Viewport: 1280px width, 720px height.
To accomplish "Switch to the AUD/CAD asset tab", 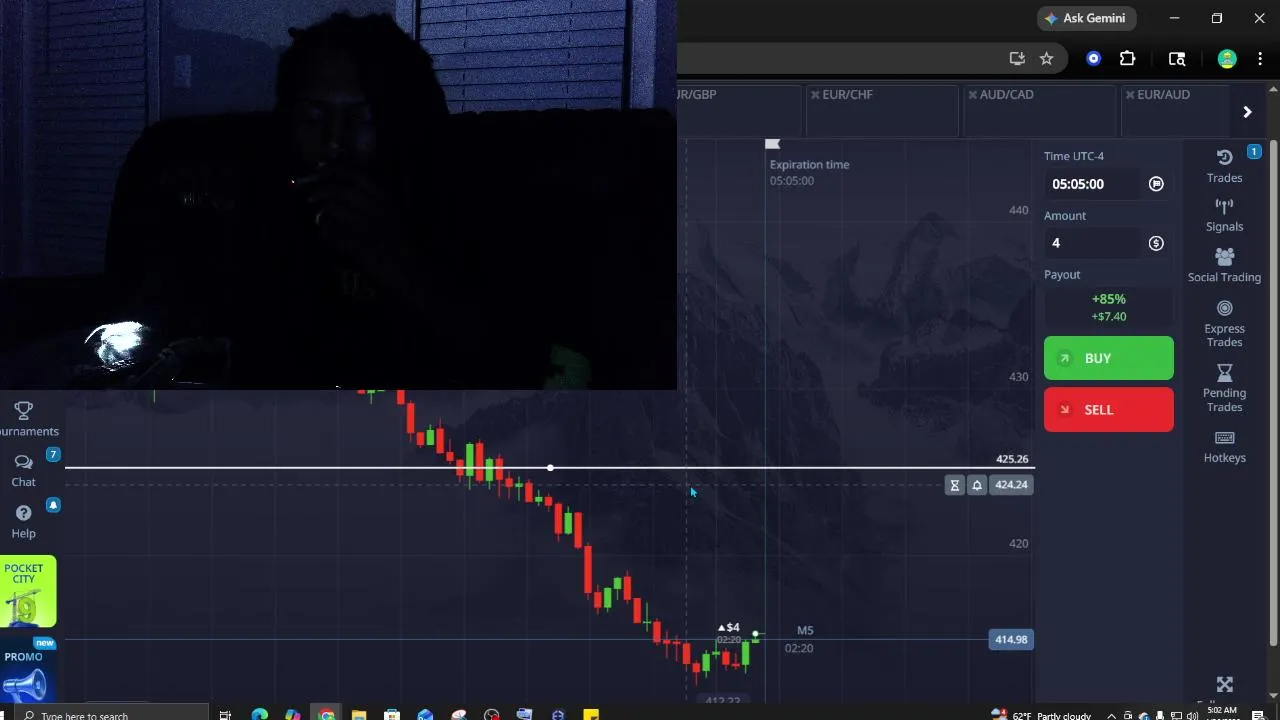I will (x=1040, y=110).
